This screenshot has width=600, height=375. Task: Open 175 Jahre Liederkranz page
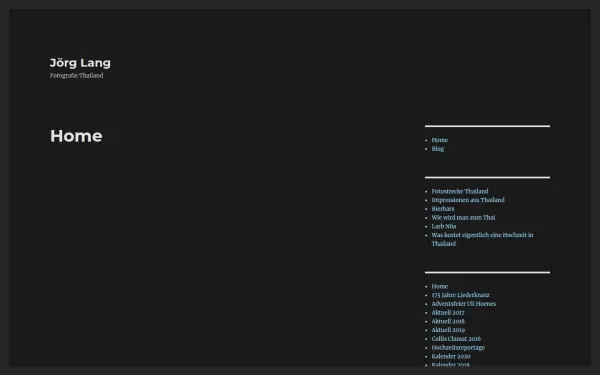(x=460, y=295)
